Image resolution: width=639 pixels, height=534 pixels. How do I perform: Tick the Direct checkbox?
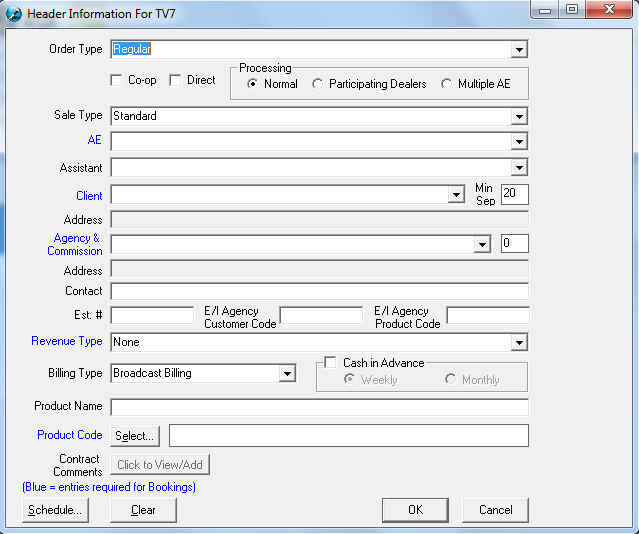[176, 80]
